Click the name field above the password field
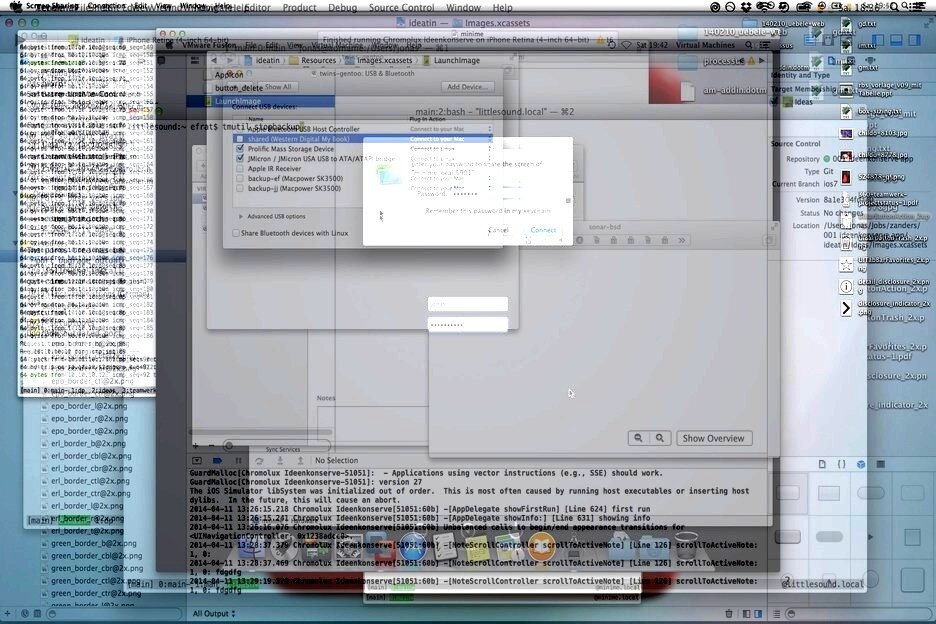This screenshot has width=936, height=624. (467, 304)
